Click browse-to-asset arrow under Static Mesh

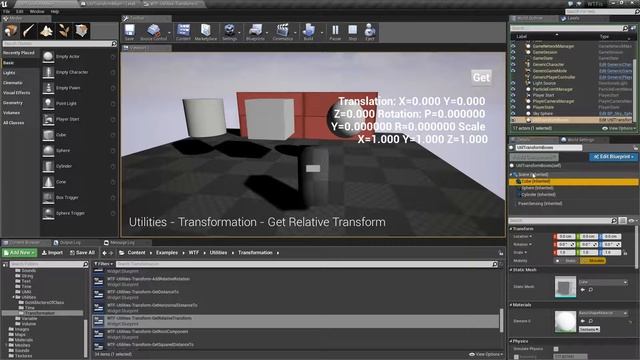[x=582, y=290]
